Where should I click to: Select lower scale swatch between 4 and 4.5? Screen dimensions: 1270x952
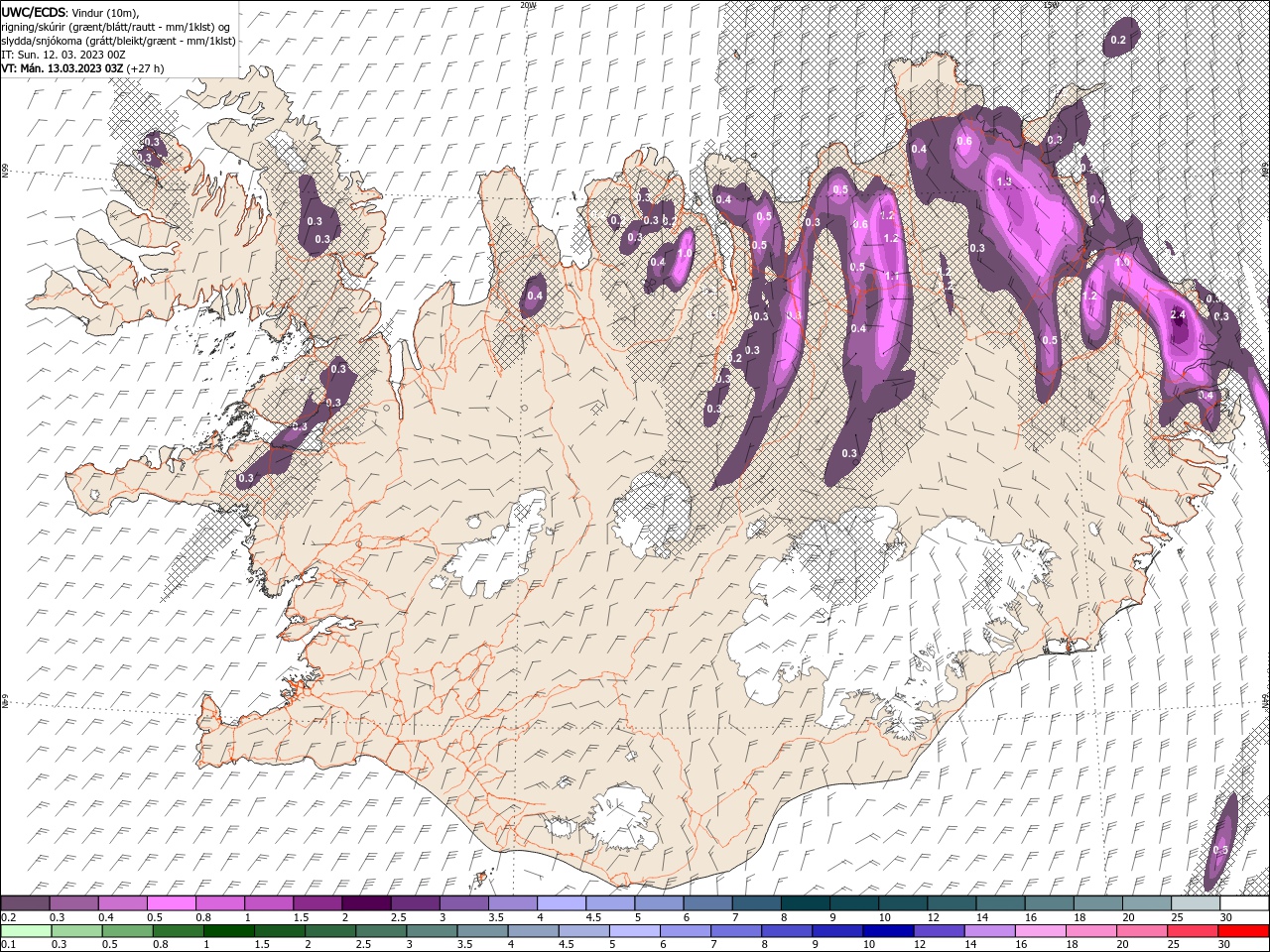click(x=533, y=931)
